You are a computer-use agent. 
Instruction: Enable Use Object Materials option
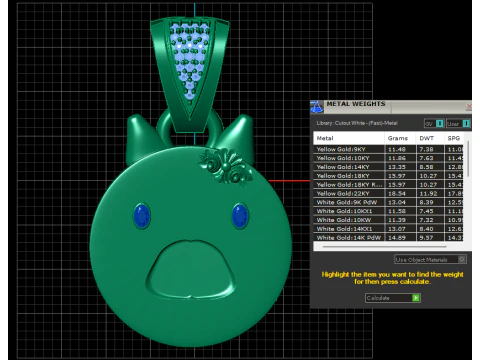[430, 260]
